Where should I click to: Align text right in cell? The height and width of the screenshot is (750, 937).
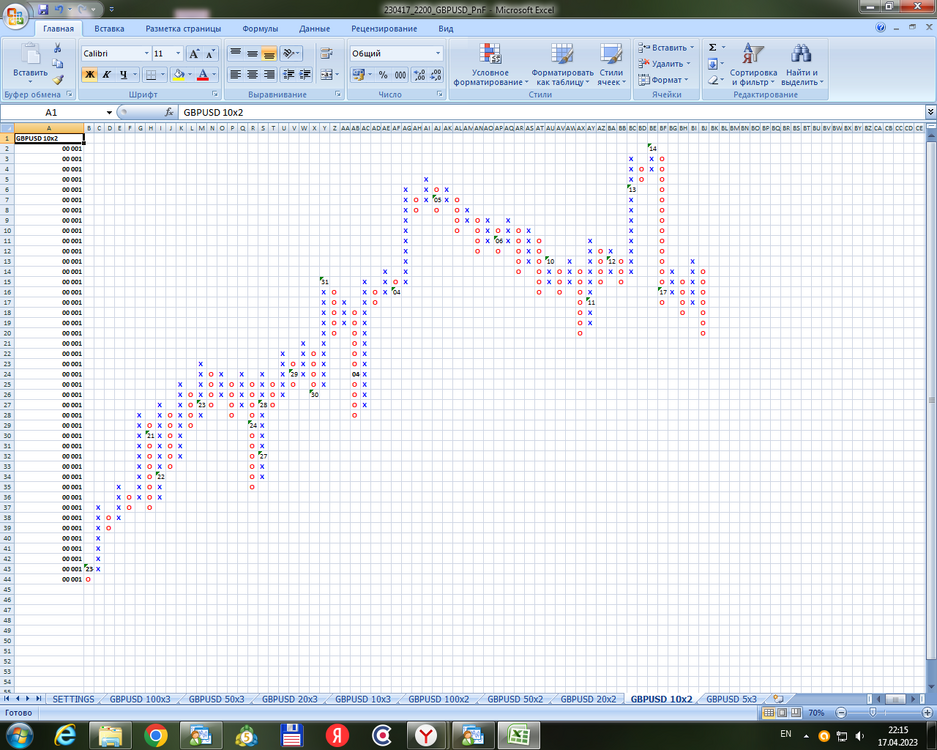pos(269,74)
